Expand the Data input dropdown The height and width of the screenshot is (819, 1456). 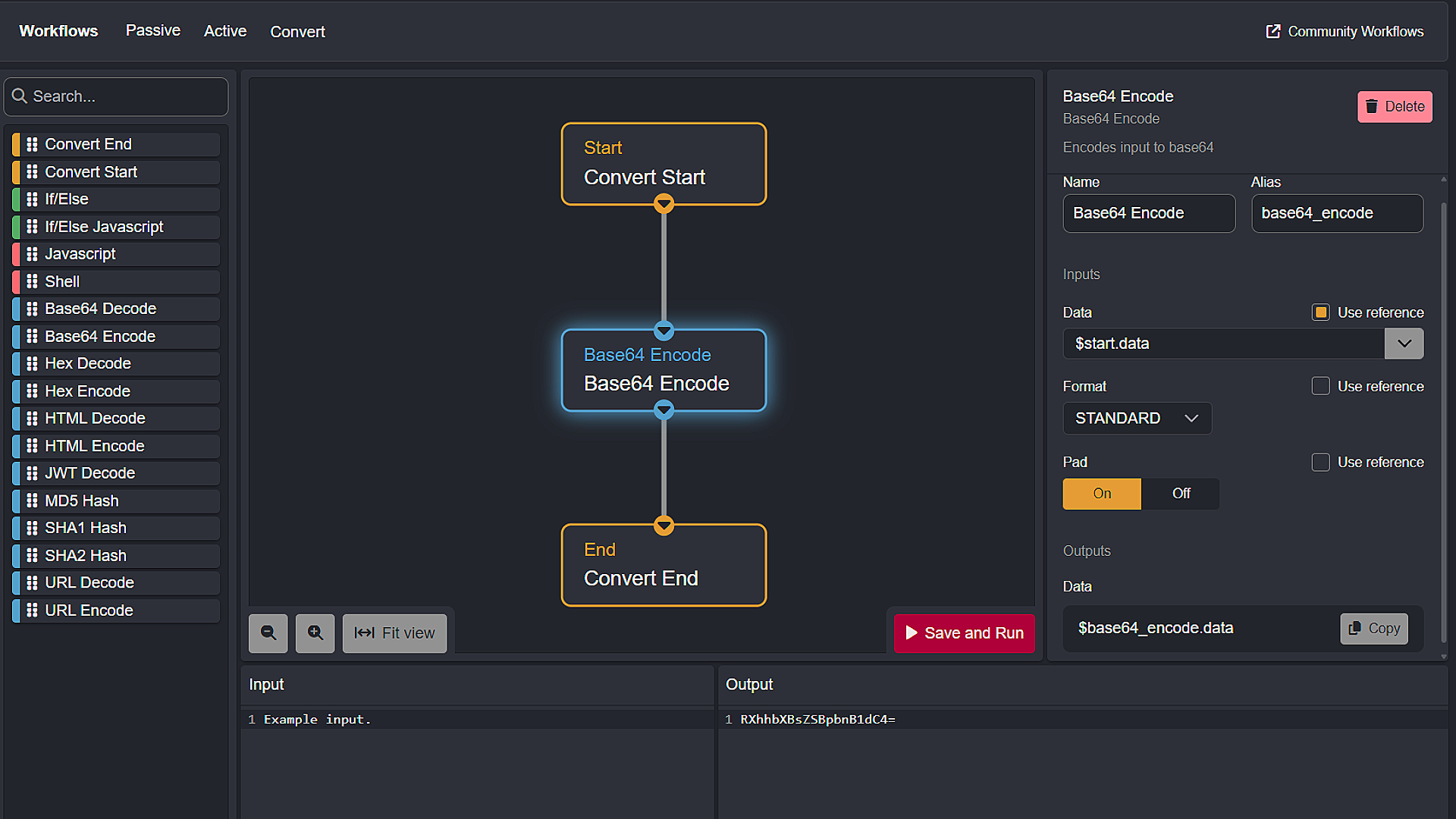(x=1404, y=343)
